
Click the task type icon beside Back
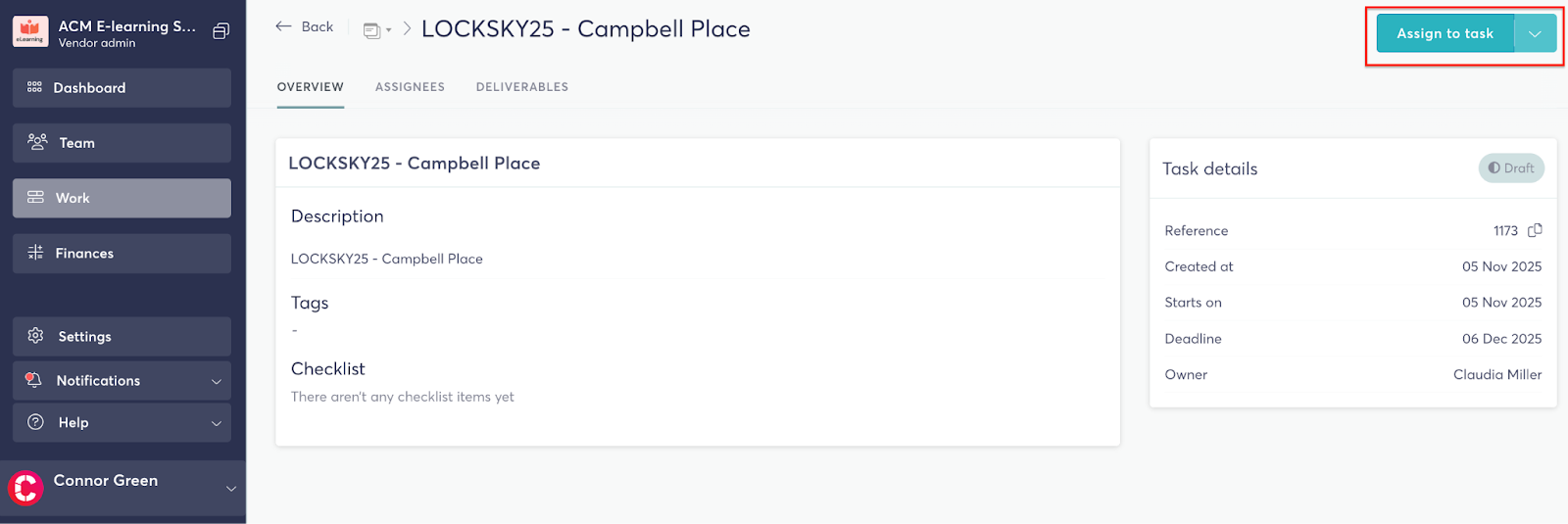coord(372,30)
